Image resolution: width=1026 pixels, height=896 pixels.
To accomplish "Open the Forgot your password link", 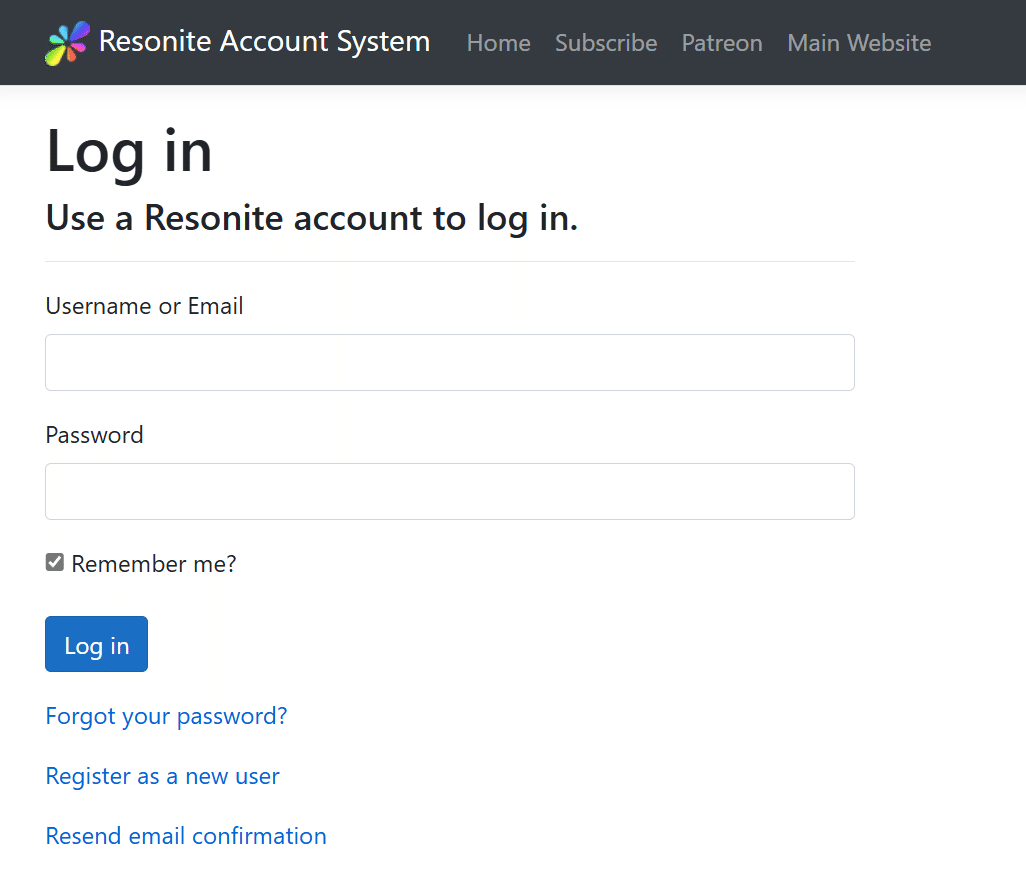I will click(166, 717).
